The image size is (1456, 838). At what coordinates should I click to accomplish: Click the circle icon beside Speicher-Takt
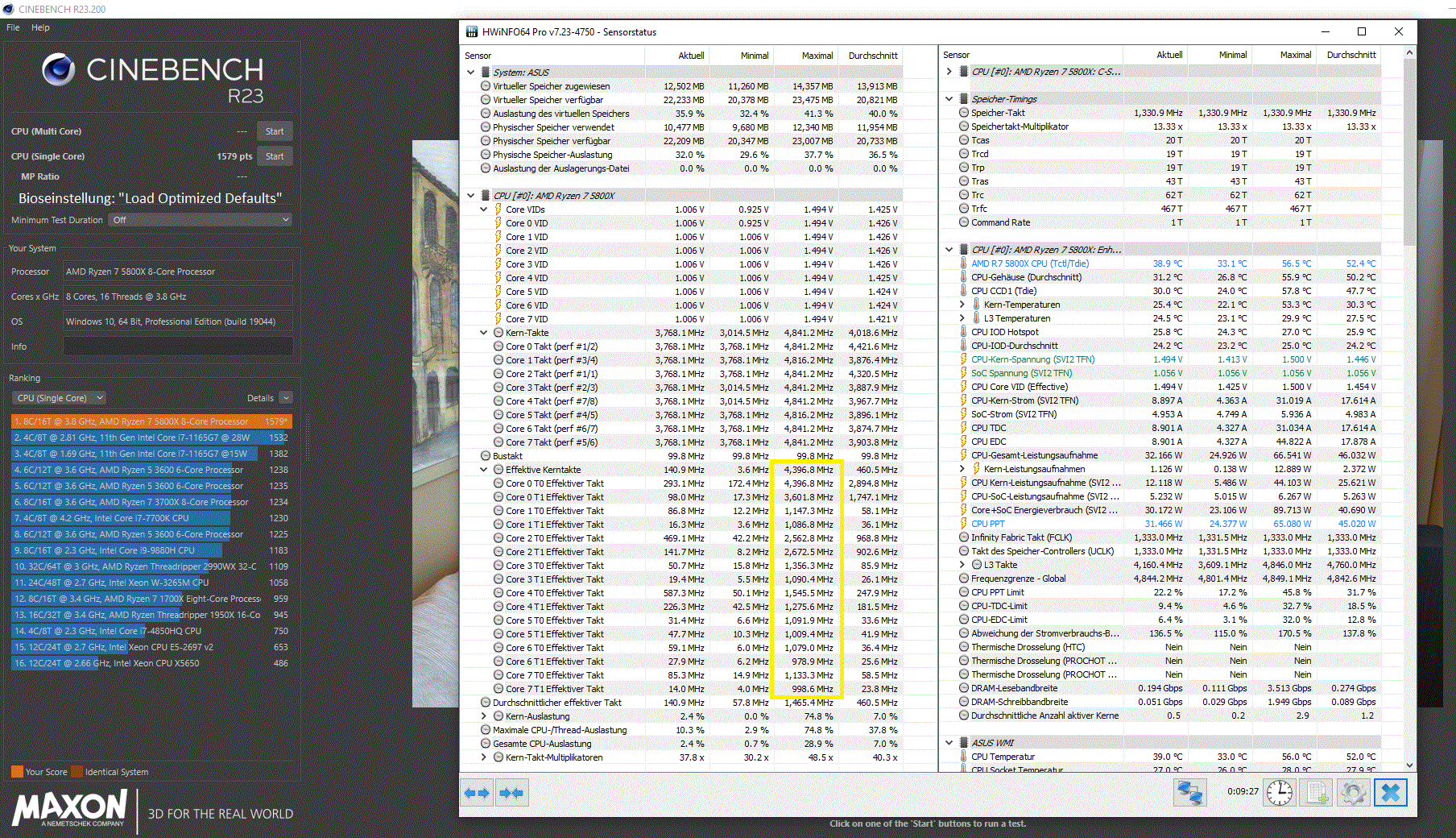(x=964, y=113)
